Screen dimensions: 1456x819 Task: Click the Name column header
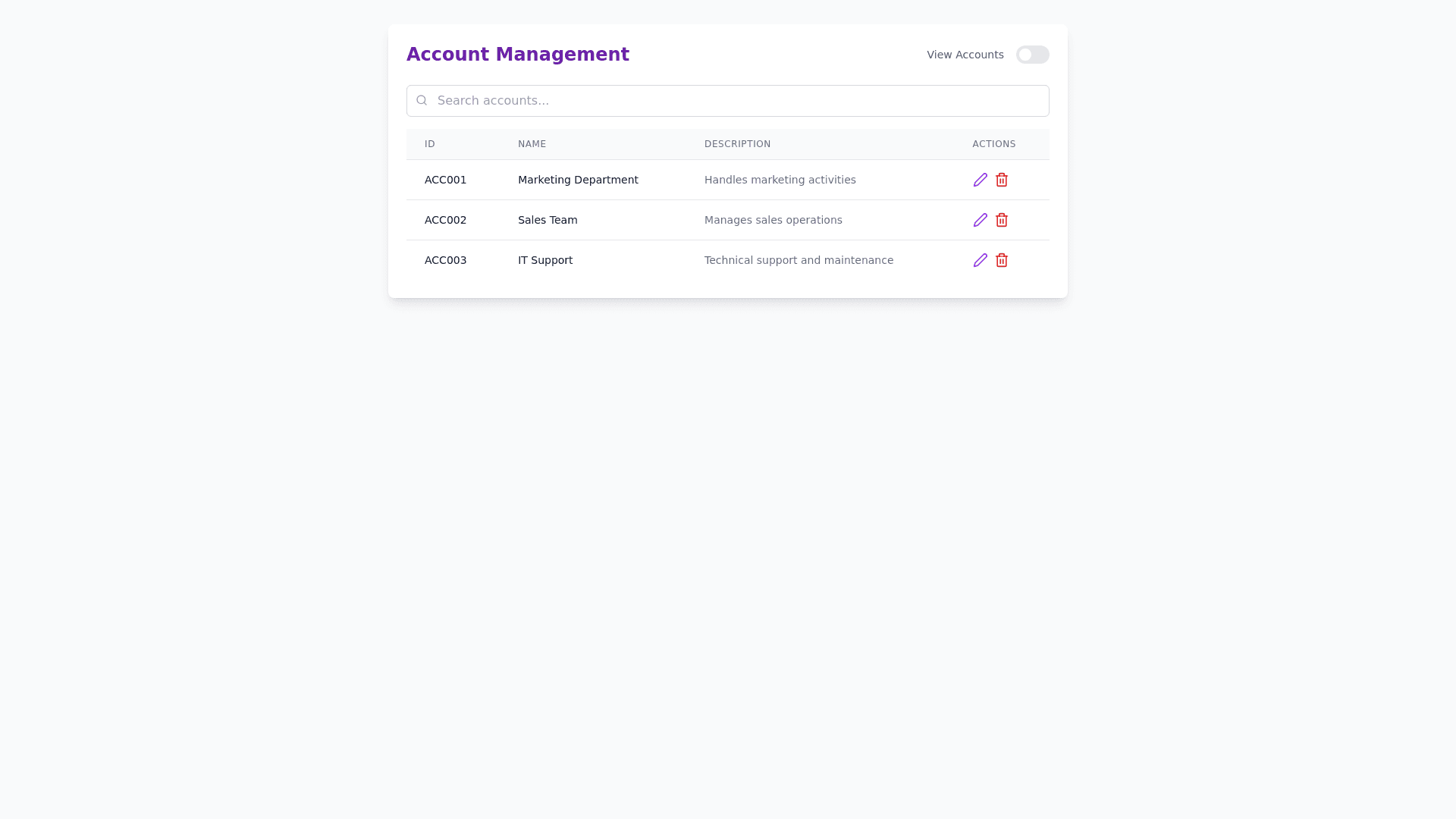532,144
